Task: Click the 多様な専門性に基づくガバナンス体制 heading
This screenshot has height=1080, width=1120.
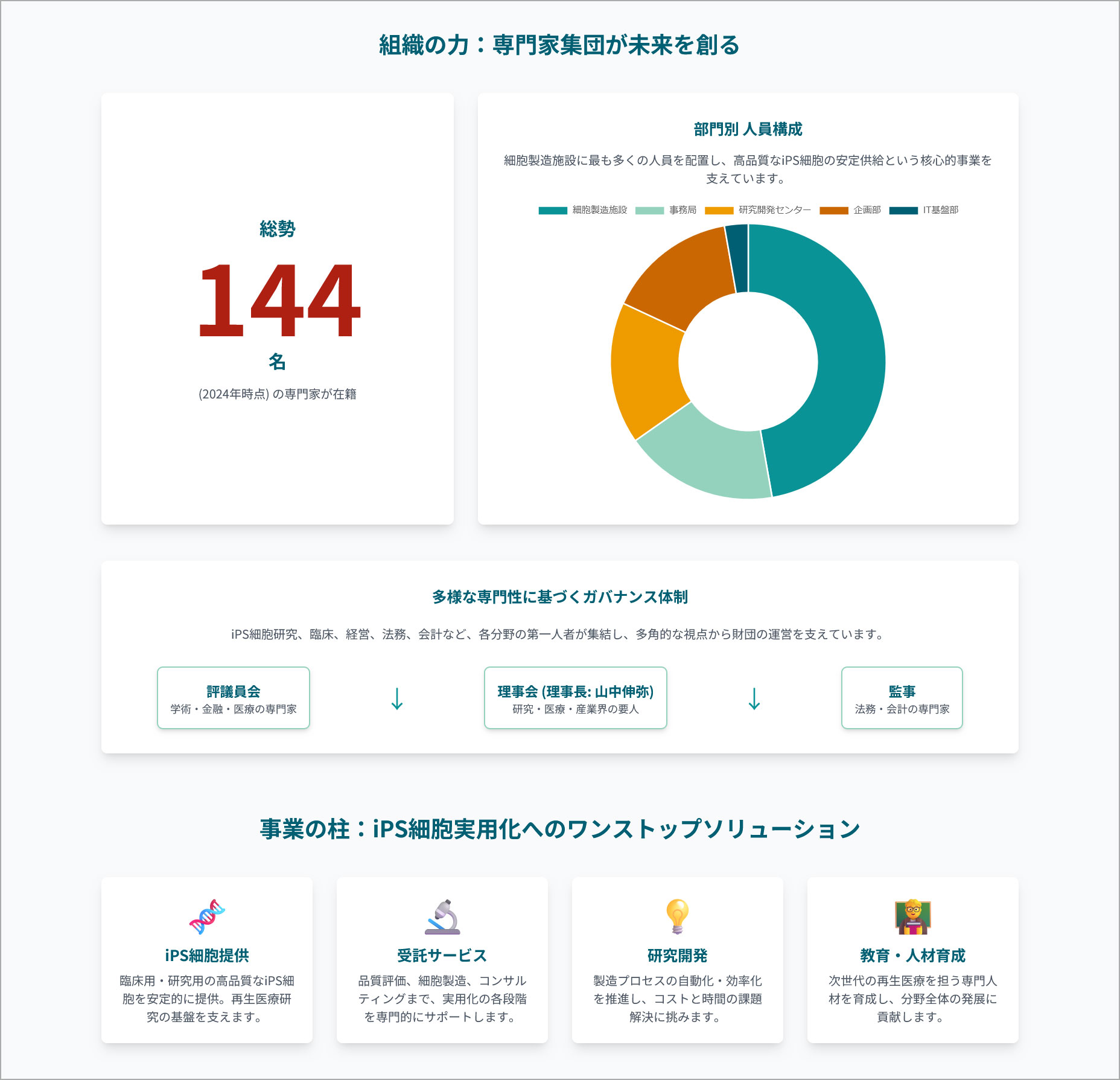Action: pos(560,597)
